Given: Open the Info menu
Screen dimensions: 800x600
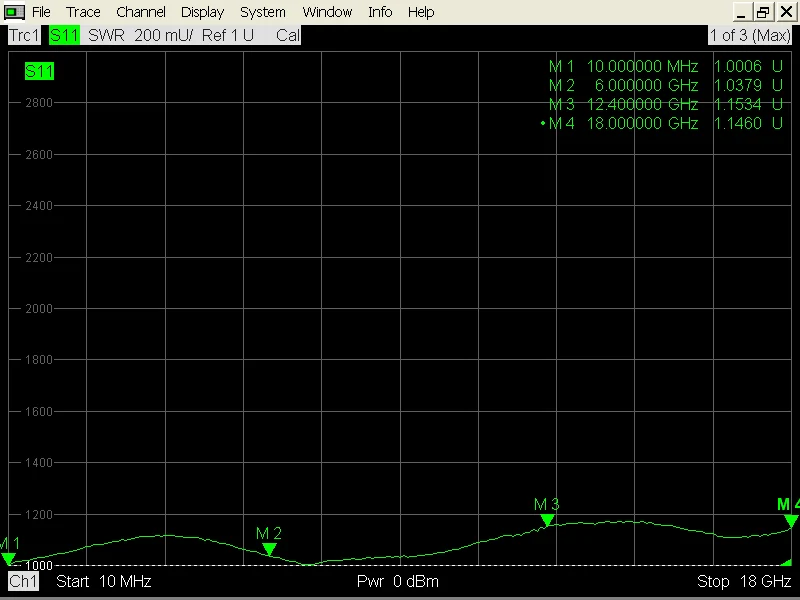Looking at the screenshot, I should [x=380, y=12].
